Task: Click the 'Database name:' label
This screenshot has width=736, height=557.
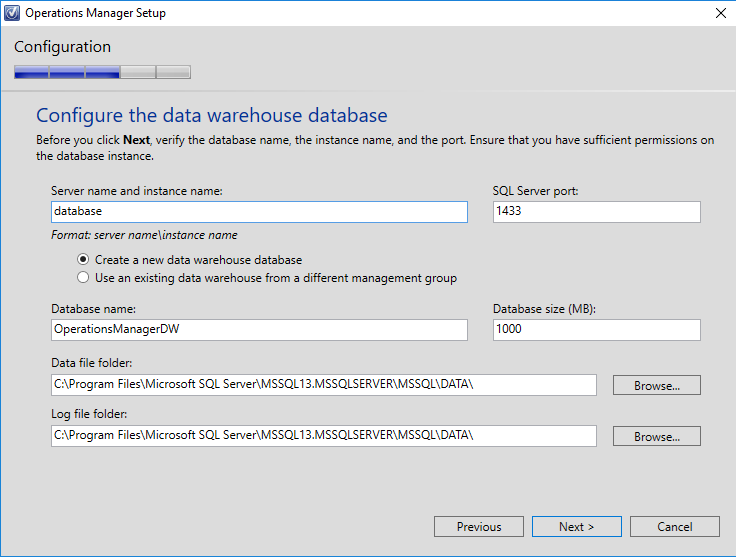Action: 93,309
